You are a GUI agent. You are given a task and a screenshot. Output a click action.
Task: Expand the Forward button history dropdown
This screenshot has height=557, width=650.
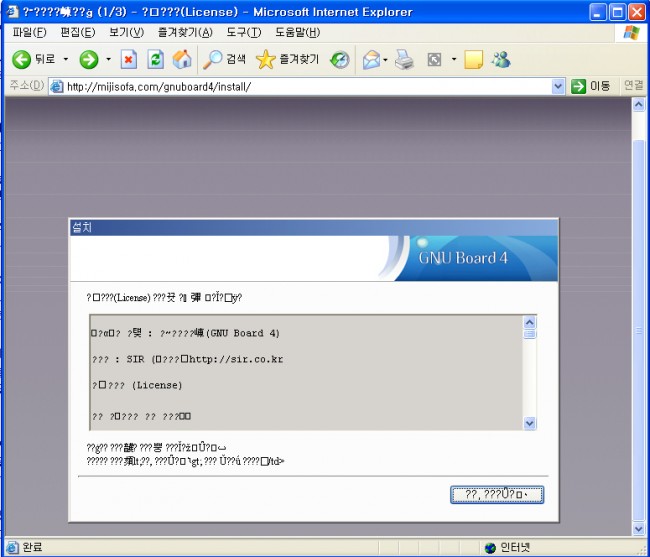(108, 59)
